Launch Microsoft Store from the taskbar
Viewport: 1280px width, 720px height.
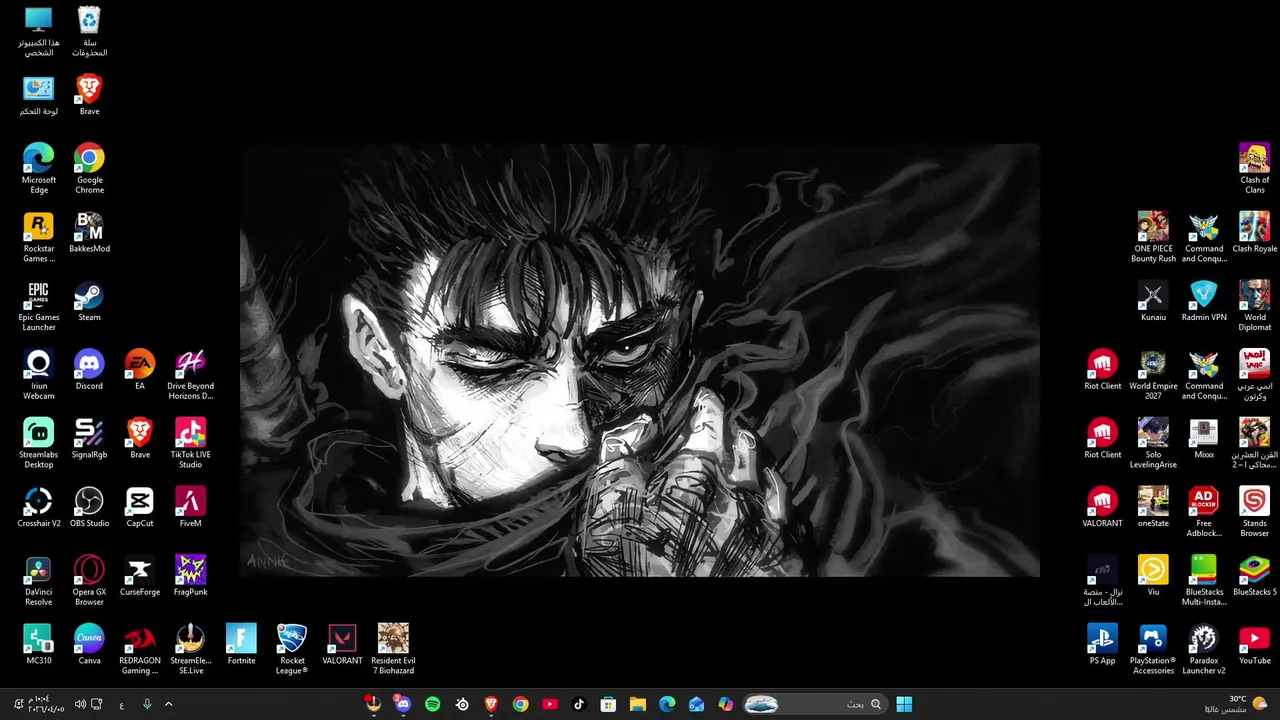tap(608, 704)
